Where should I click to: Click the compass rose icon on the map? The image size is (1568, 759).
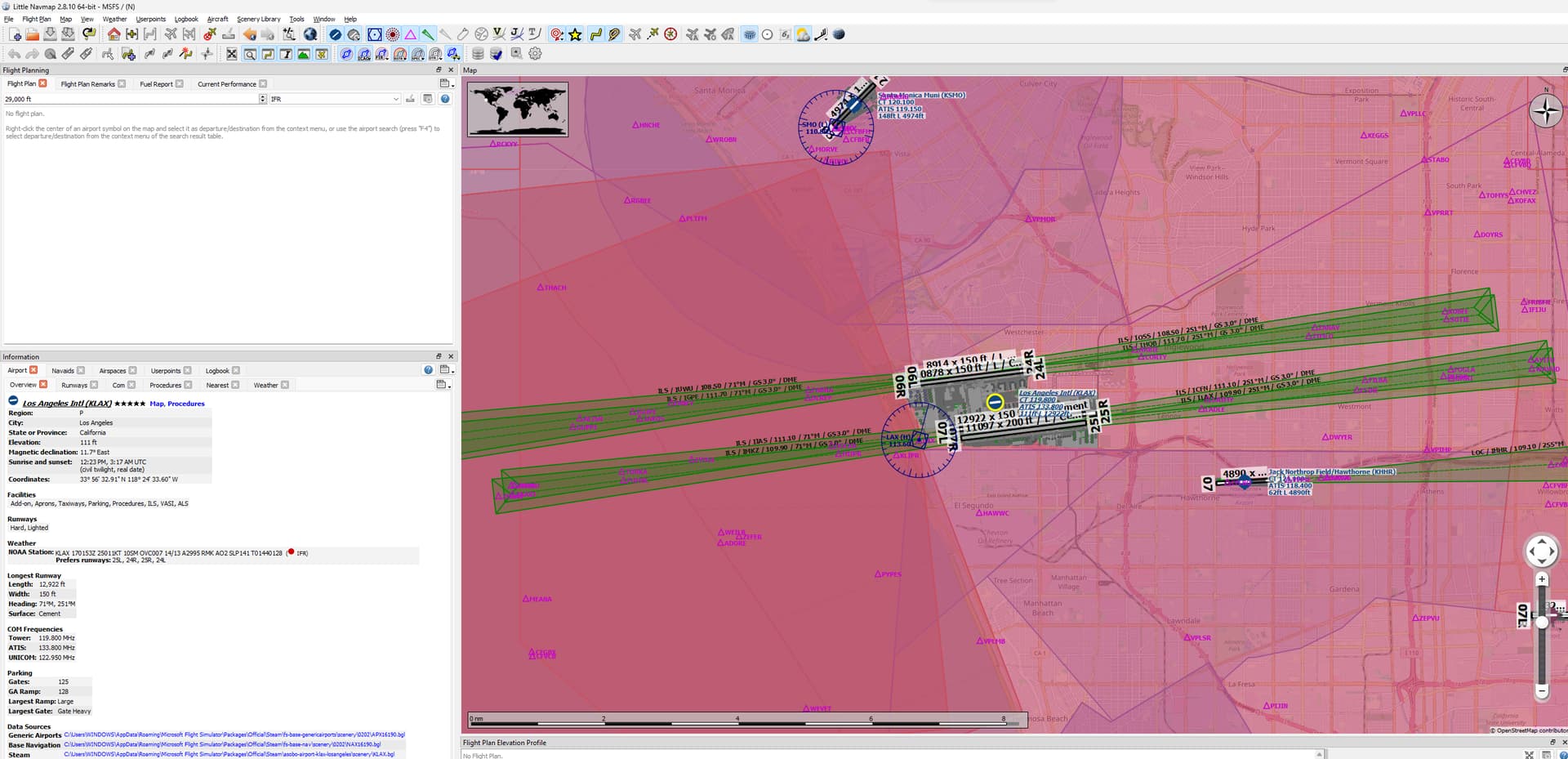point(1545,110)
